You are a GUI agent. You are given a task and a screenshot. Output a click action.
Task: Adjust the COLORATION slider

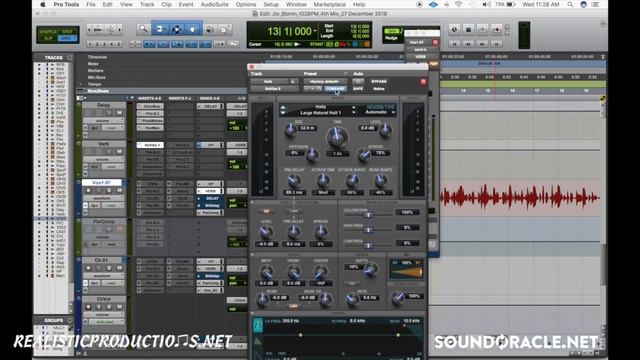pos(369,214)
